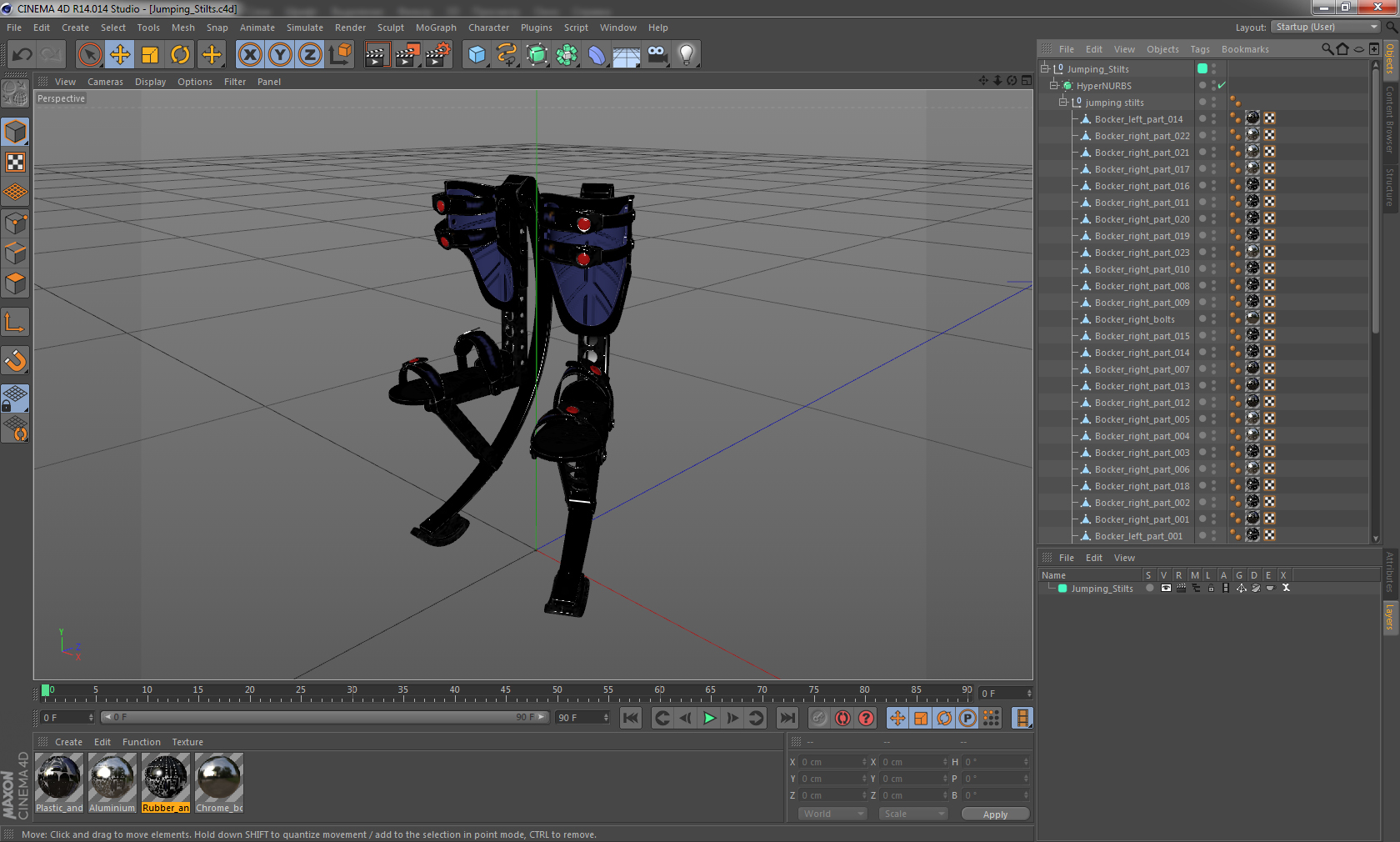
Task: Select the Rubber material thumbnail
Action: click(x=165, y=783)
